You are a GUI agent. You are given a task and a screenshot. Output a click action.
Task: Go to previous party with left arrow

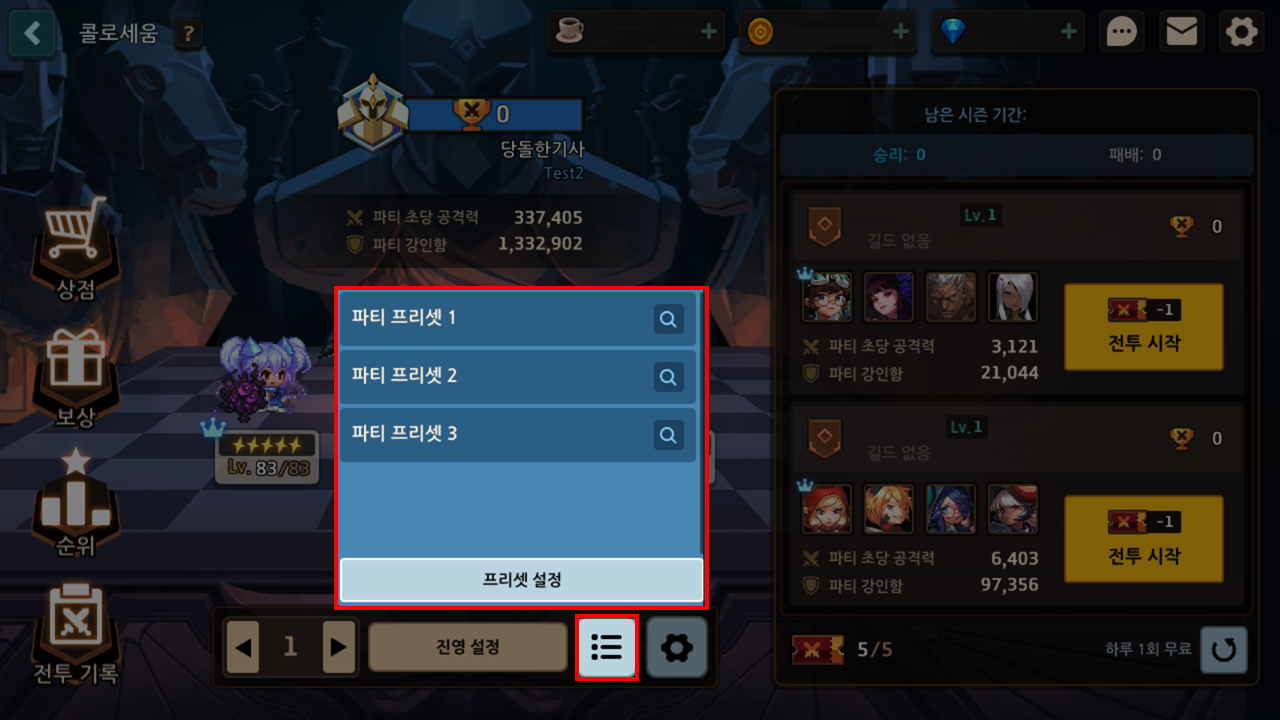point(241,647)
